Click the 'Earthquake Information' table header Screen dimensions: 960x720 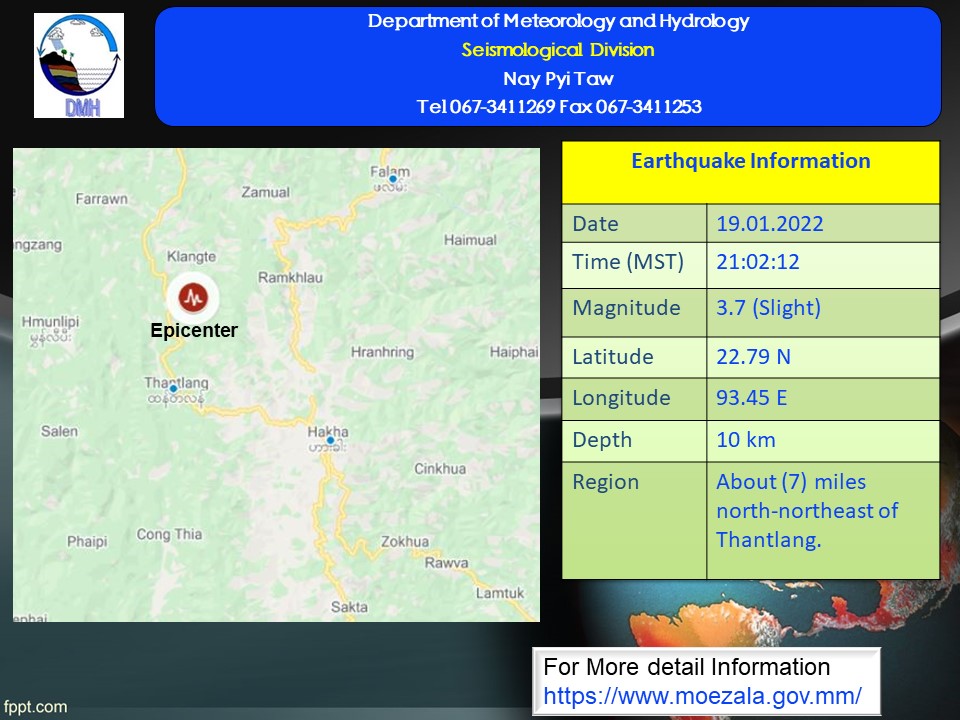click(751, 161)
